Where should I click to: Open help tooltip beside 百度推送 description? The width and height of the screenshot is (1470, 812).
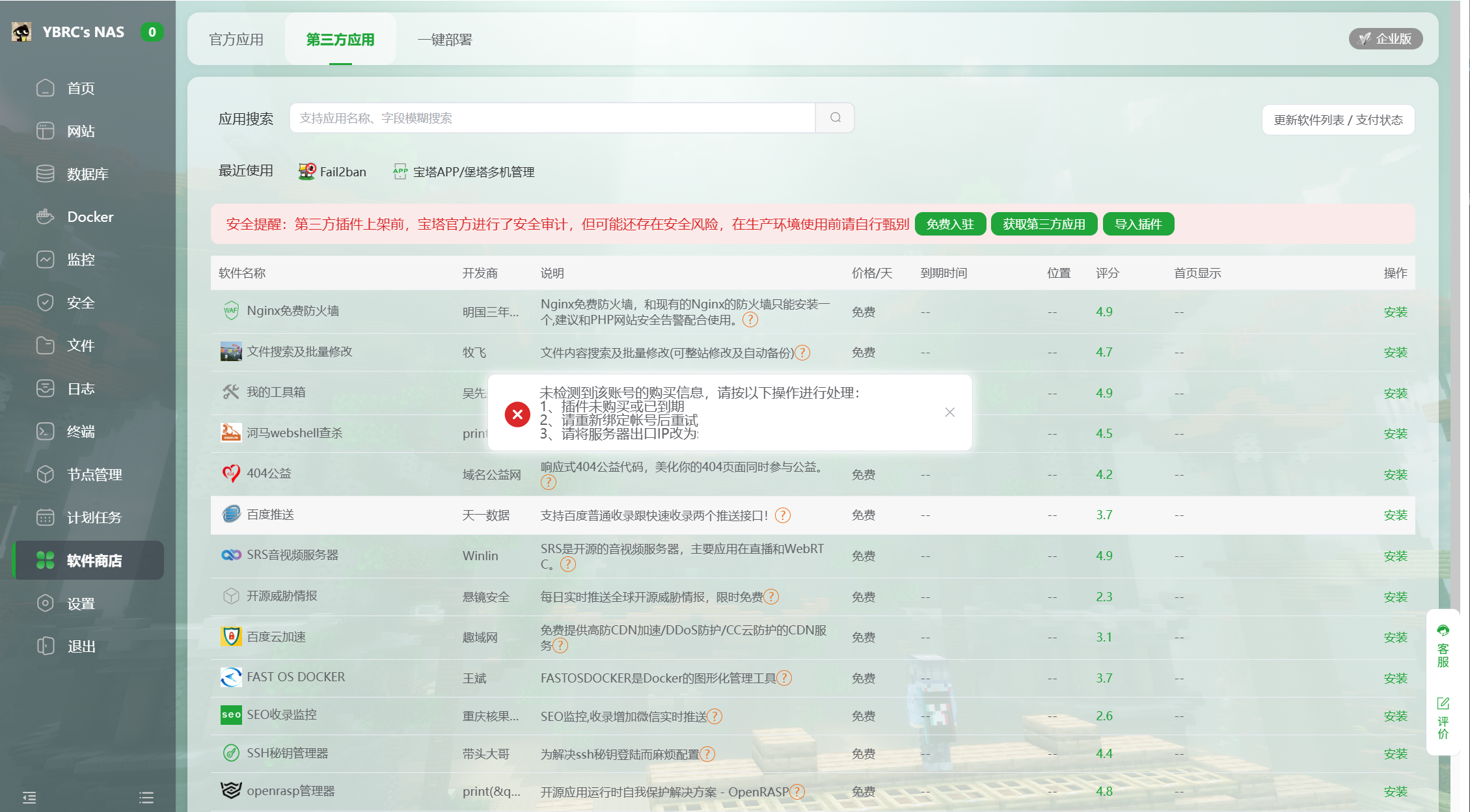783,515
